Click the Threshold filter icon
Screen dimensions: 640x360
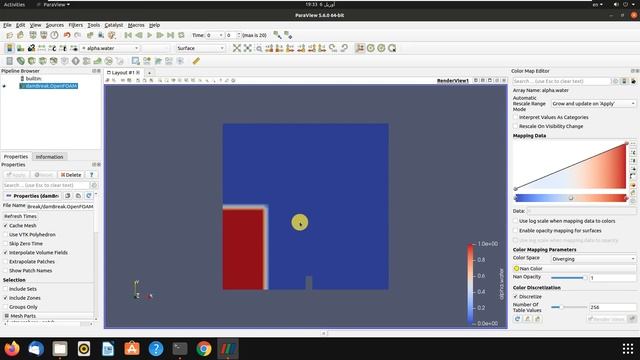click(x=53, y=61)
